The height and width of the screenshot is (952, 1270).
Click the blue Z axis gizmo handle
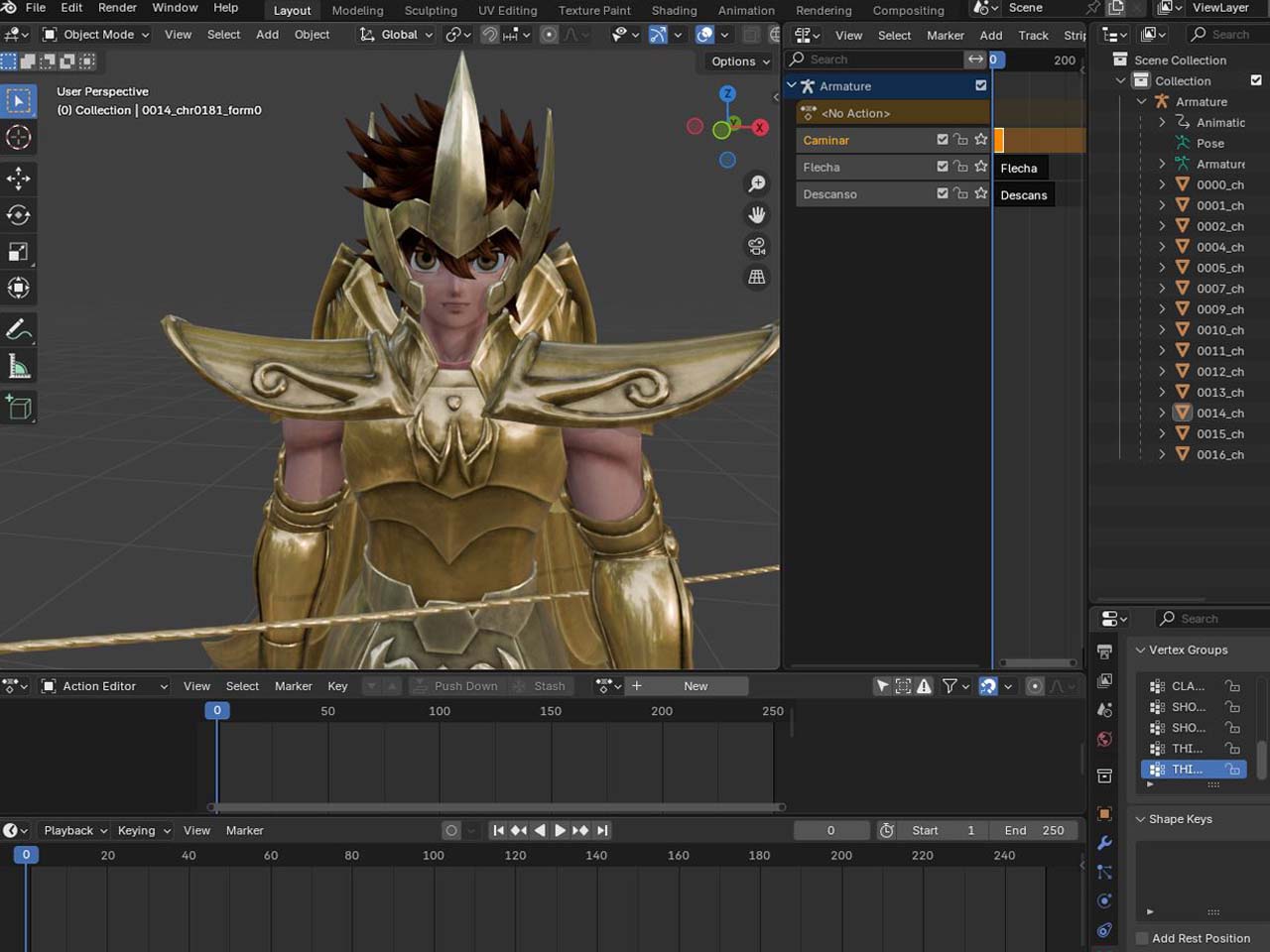[728, 93]
